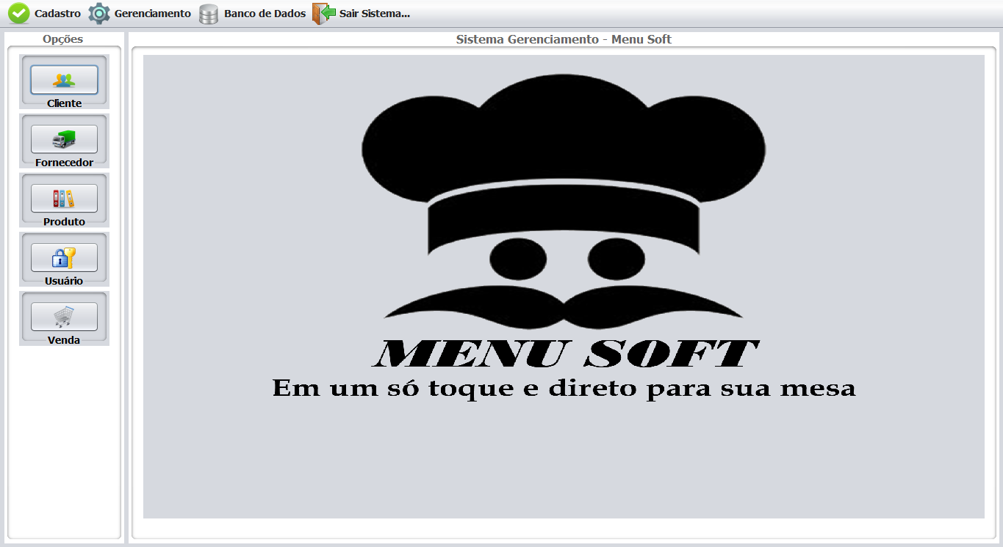Click the Produto label text
The width and height of the screenshot is (1003, 547).
click(x=64, y=221)
